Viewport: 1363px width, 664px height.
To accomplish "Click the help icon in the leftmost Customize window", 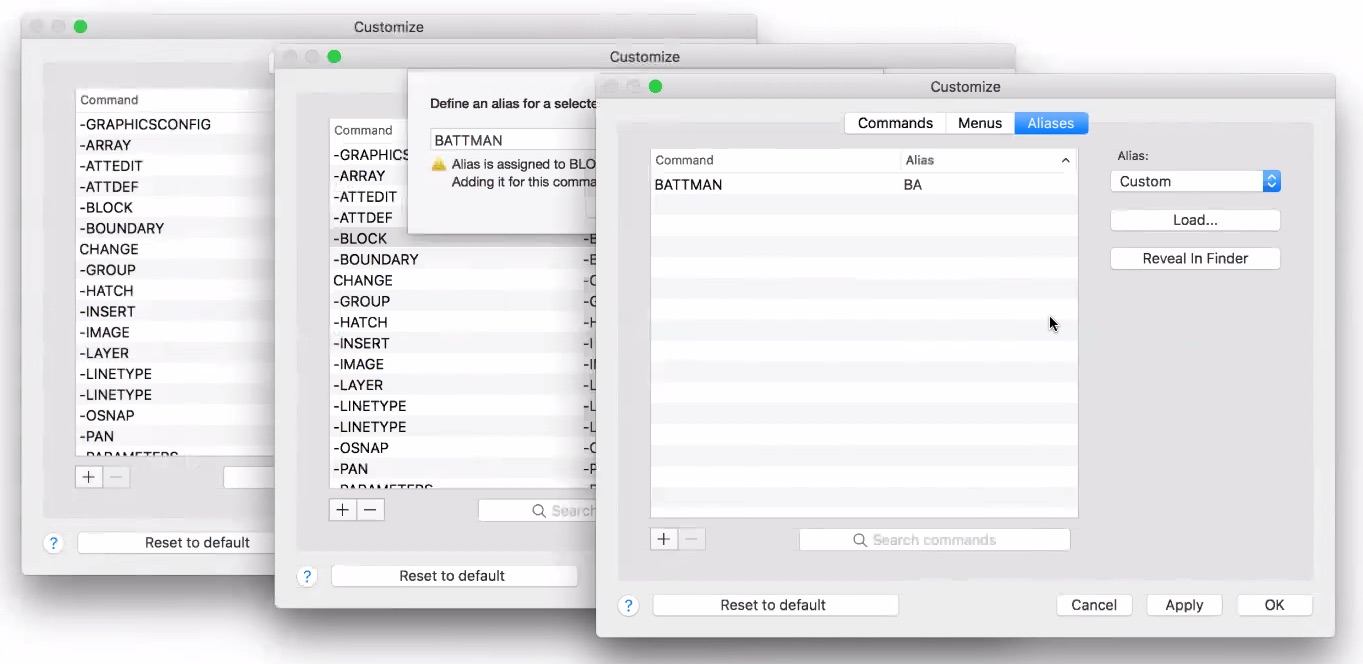I will coord(54,543).
